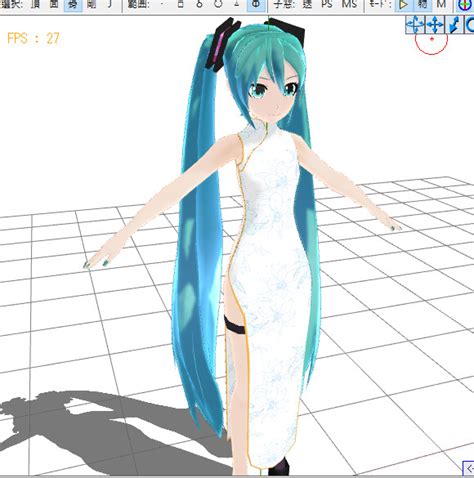The height and width of the screenshot is (478, 474).
Task: Click the rotate-view arrows icon in viewport
Action: (415, 24)
